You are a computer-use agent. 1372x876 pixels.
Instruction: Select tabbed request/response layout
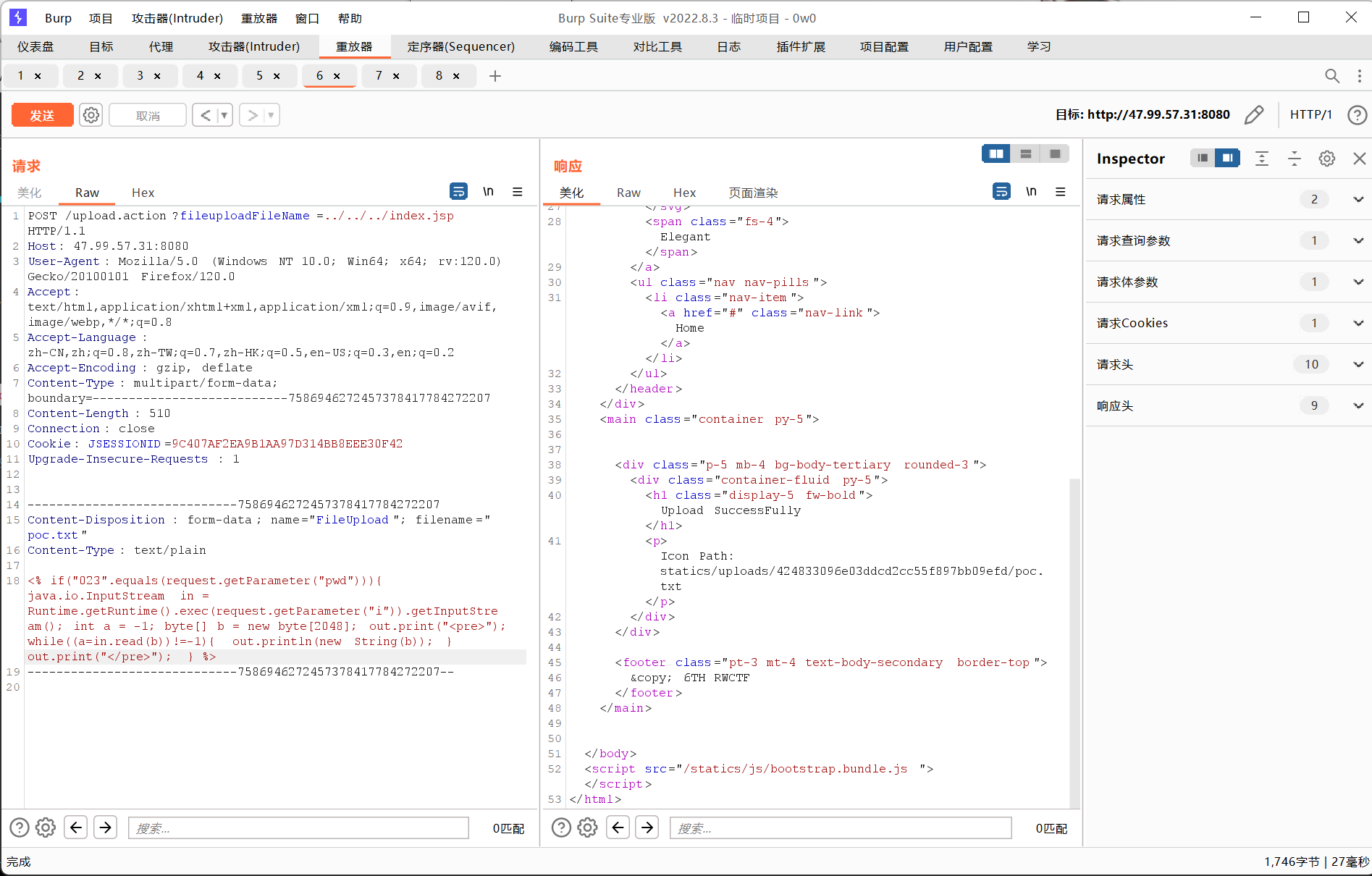[x=1056, y=153]
